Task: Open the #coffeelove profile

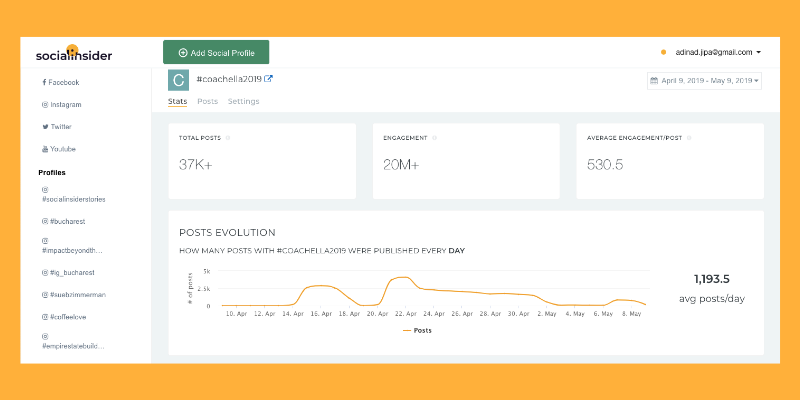Action: tap(64, 317)
